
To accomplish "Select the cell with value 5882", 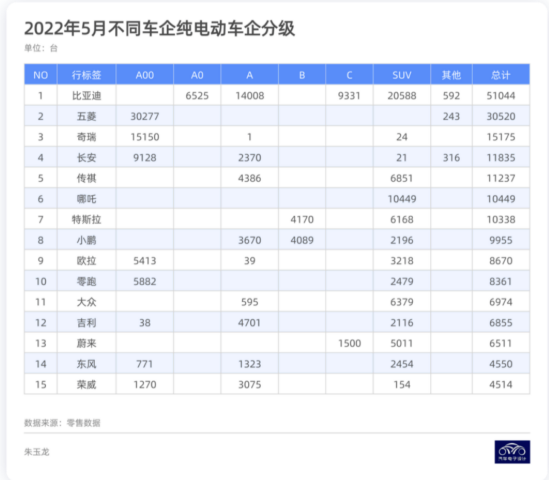I will tap(145, 281).
